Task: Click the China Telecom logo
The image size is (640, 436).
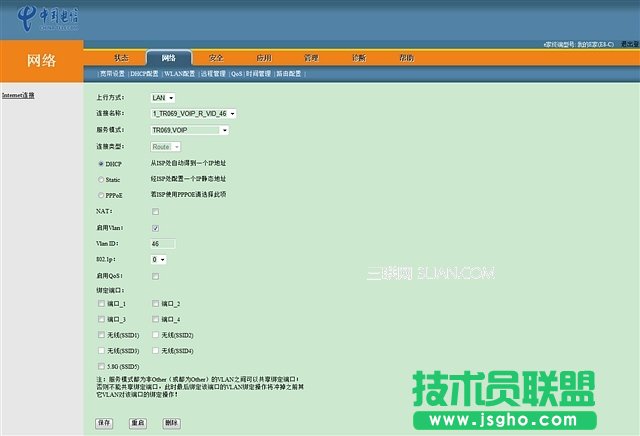Action: pos(51,19)
